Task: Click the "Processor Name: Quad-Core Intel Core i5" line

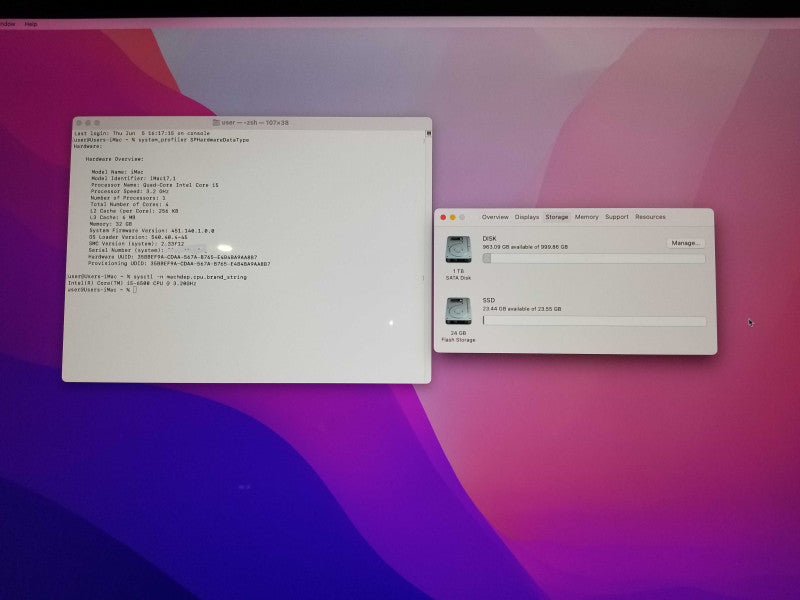Action: tap(155, 185)
